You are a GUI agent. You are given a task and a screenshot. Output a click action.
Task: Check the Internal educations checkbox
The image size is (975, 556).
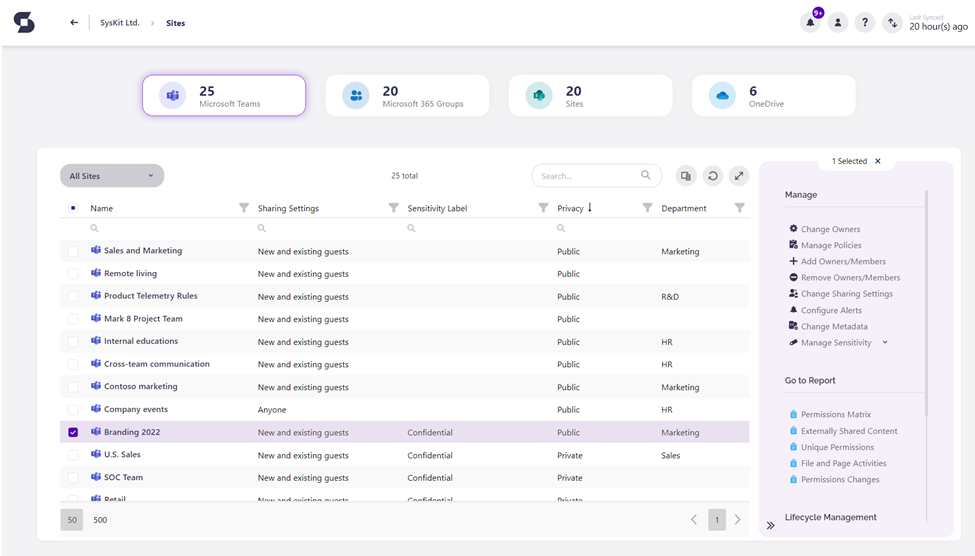tap(73, 341)
